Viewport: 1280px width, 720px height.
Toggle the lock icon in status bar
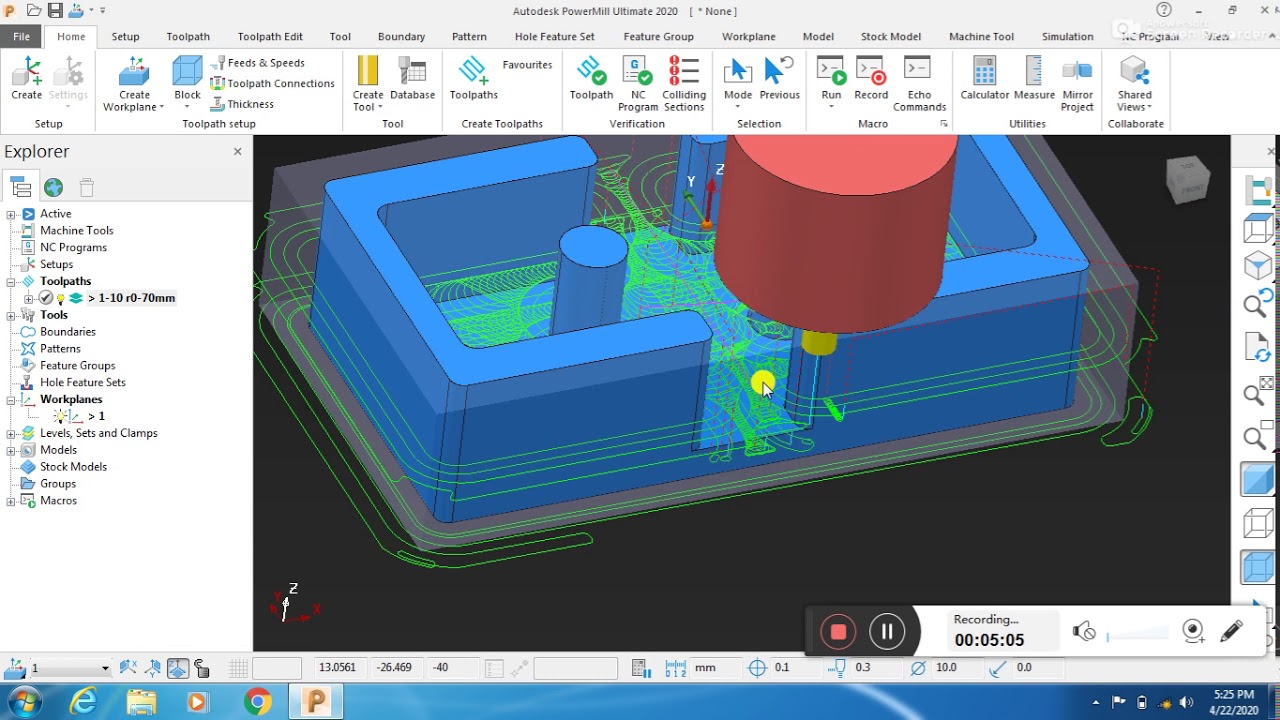pos(201,668)
